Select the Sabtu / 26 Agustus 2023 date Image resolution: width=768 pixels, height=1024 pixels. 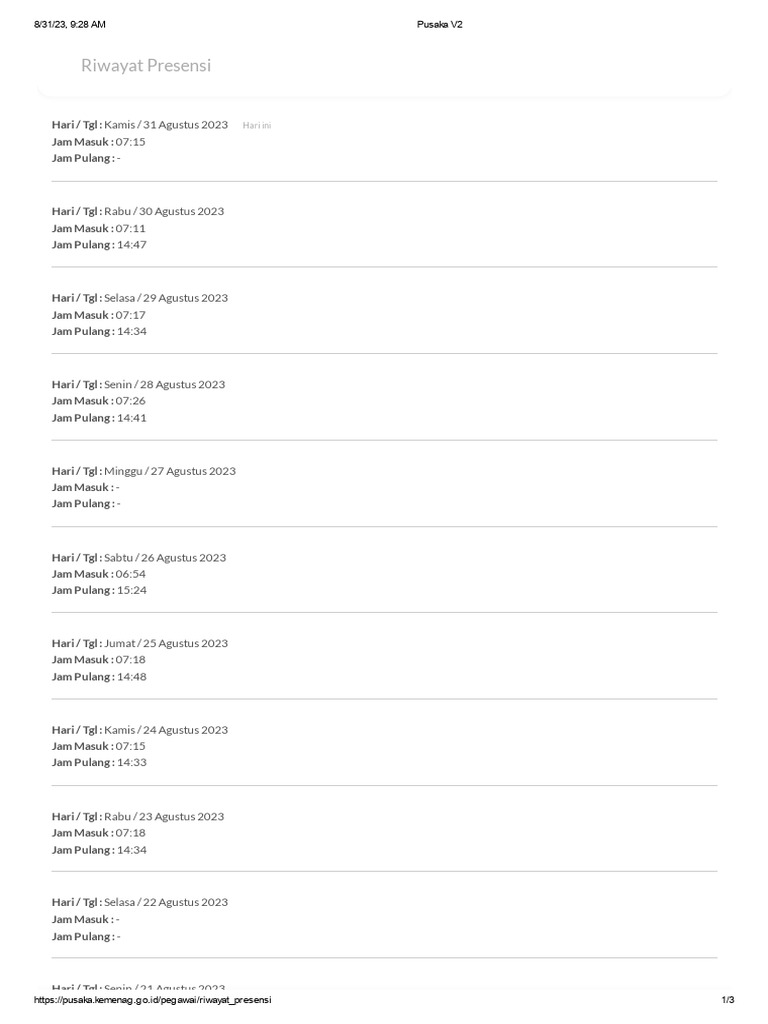pyautogui.click(x=165, y=558)
